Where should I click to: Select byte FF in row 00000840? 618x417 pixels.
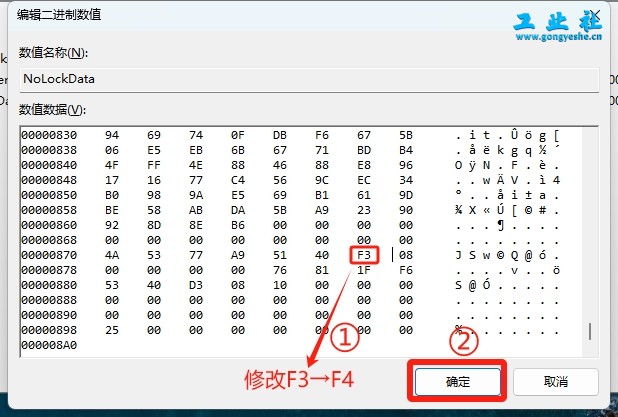pos(154,165)
